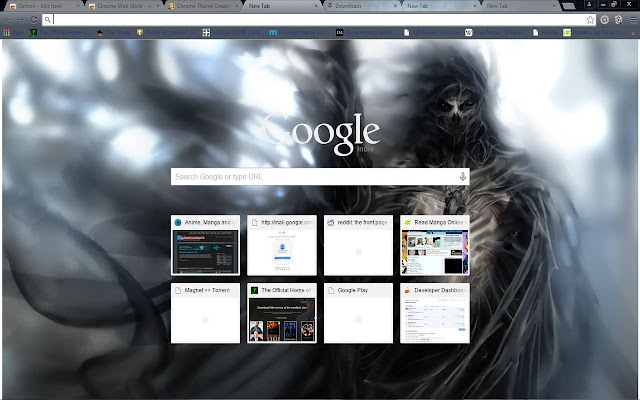Open the bookmark with the grid-pattern icon
The height and width of the screenshot is (400, 640).
coord(231,33)
